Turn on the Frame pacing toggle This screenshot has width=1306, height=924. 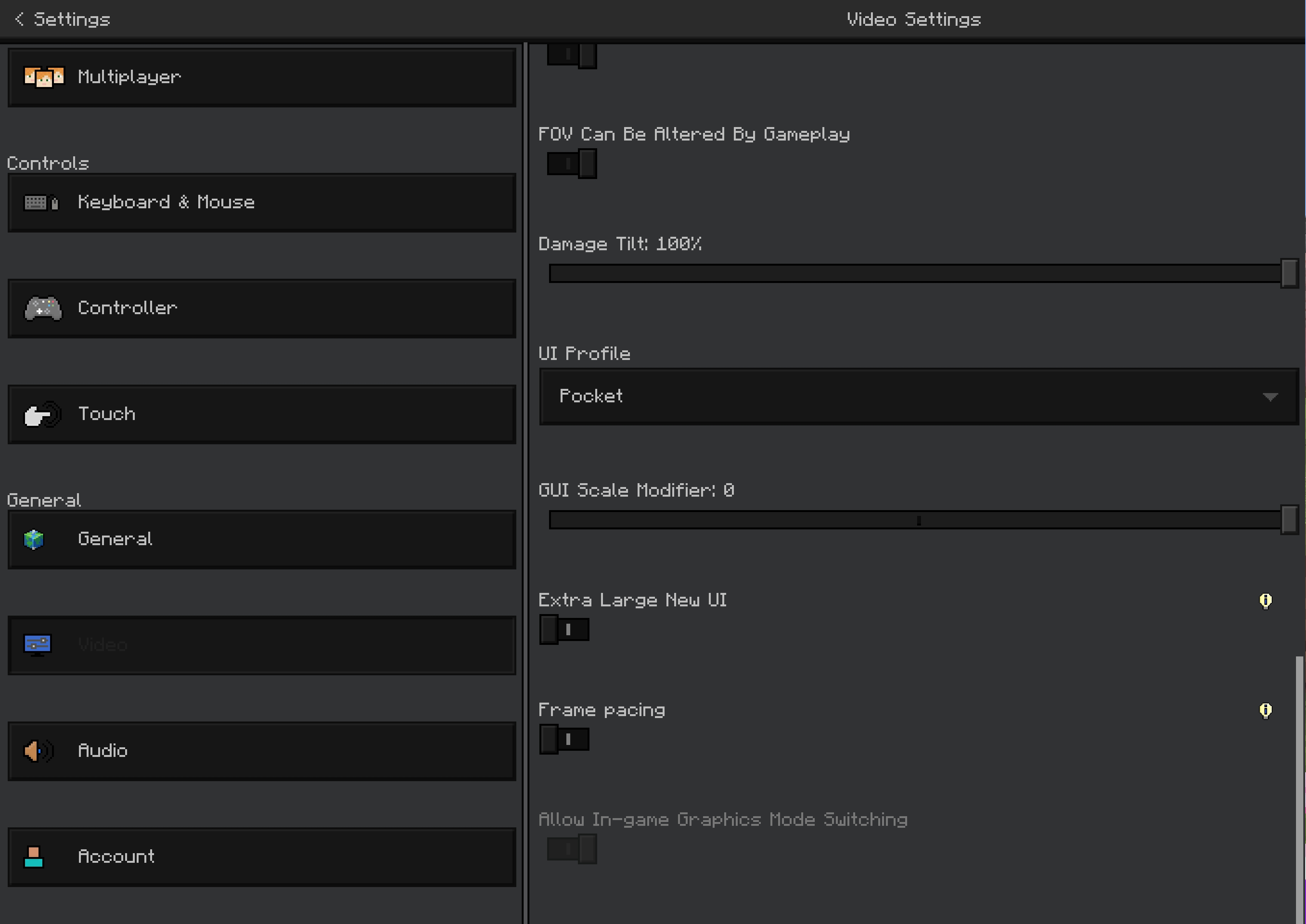point(564,740)
